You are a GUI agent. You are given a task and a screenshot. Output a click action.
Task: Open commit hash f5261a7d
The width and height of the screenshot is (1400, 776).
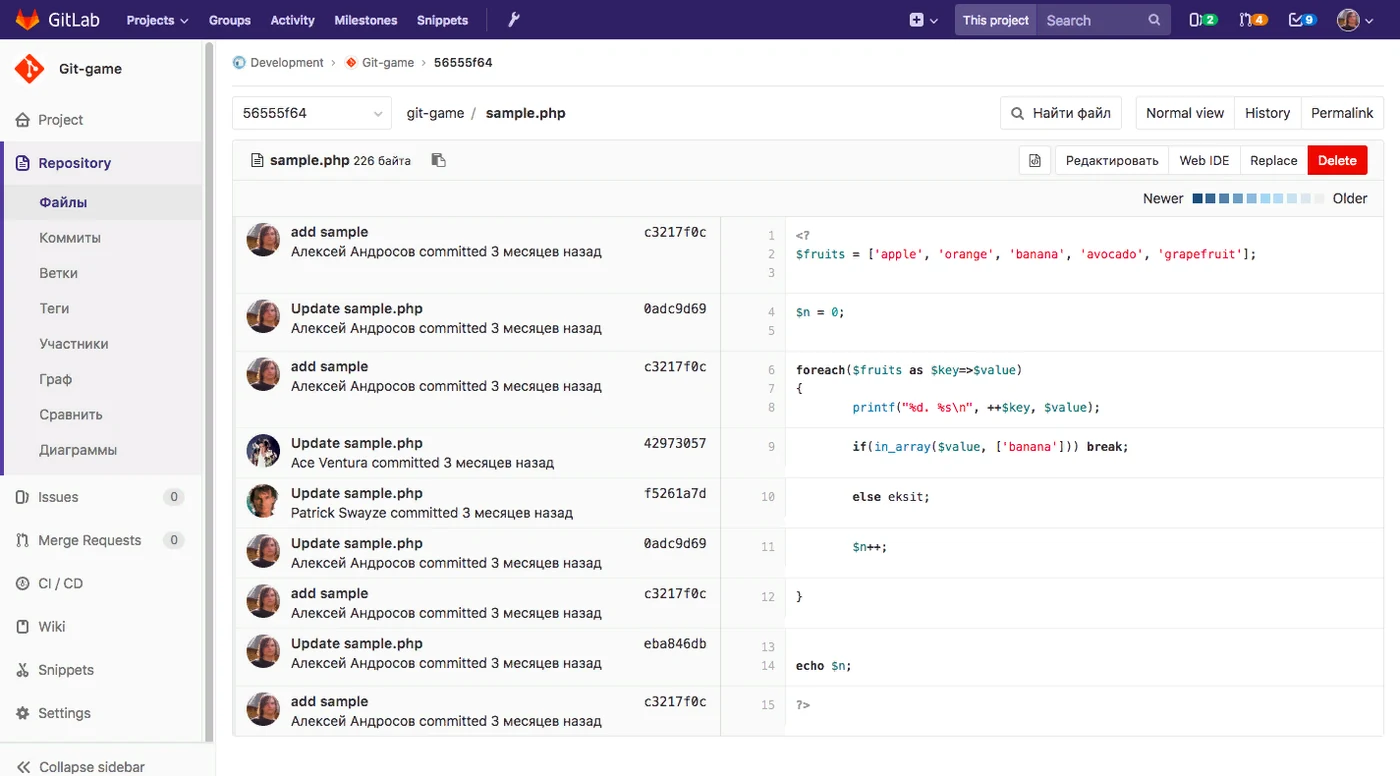pos(675,493)
